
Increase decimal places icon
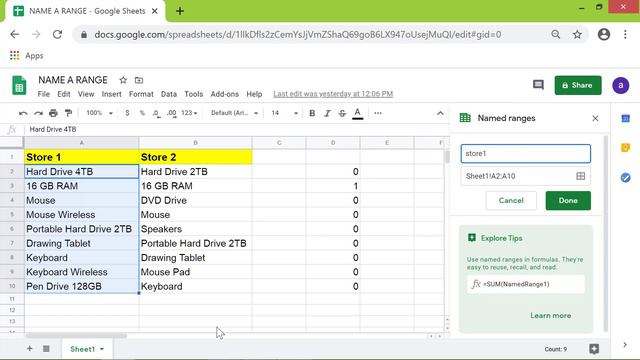171,113
